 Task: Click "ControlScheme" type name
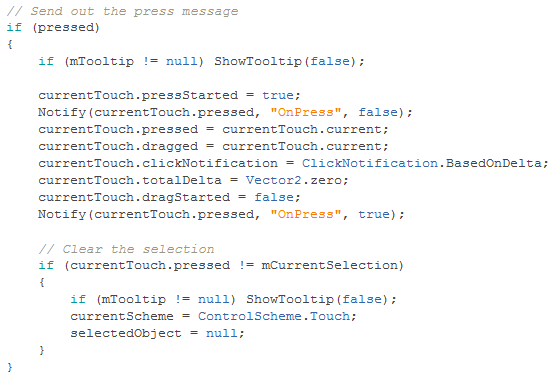click(249, 316)
